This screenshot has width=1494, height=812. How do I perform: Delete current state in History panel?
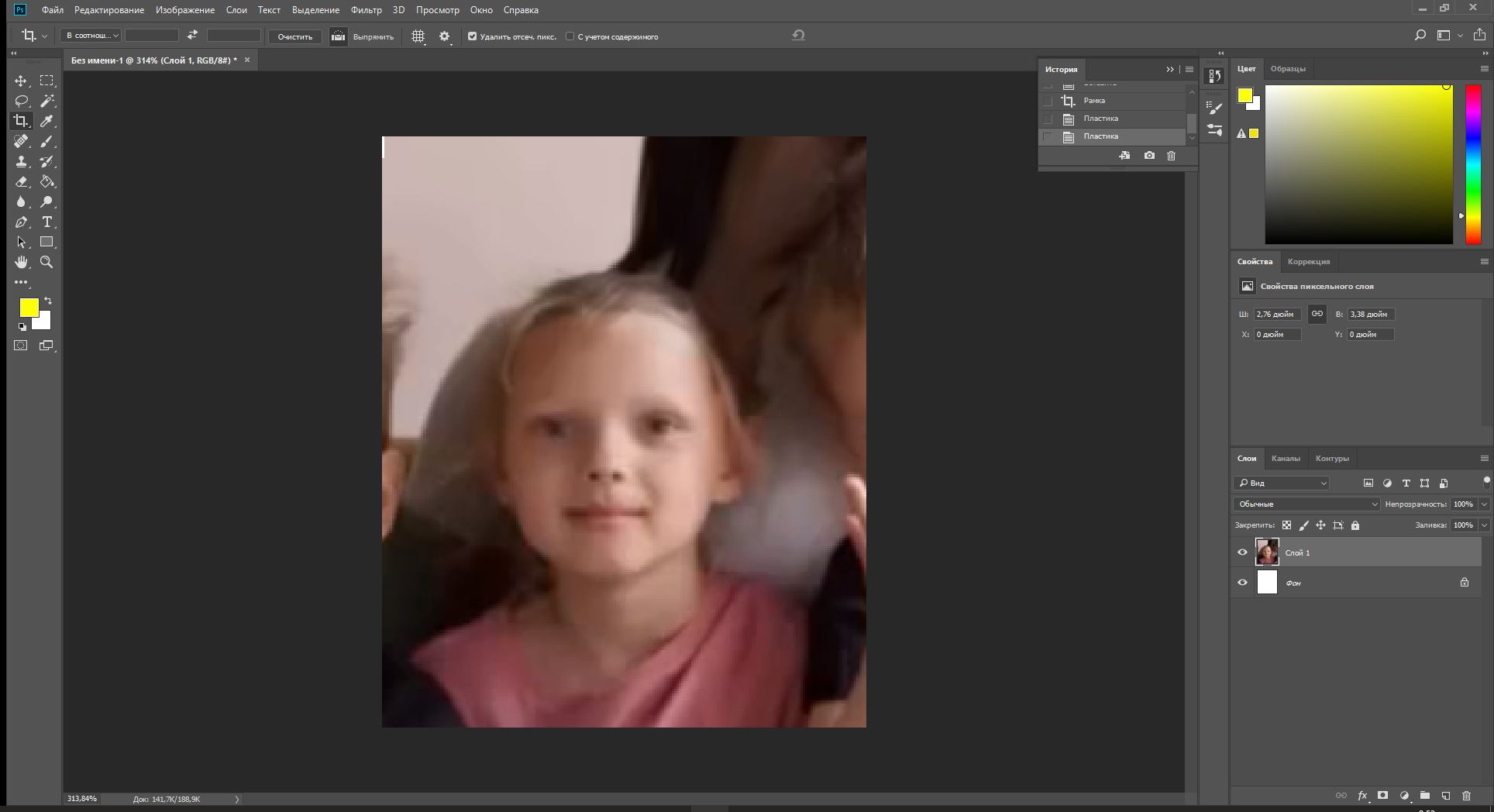click(1171, 156)
